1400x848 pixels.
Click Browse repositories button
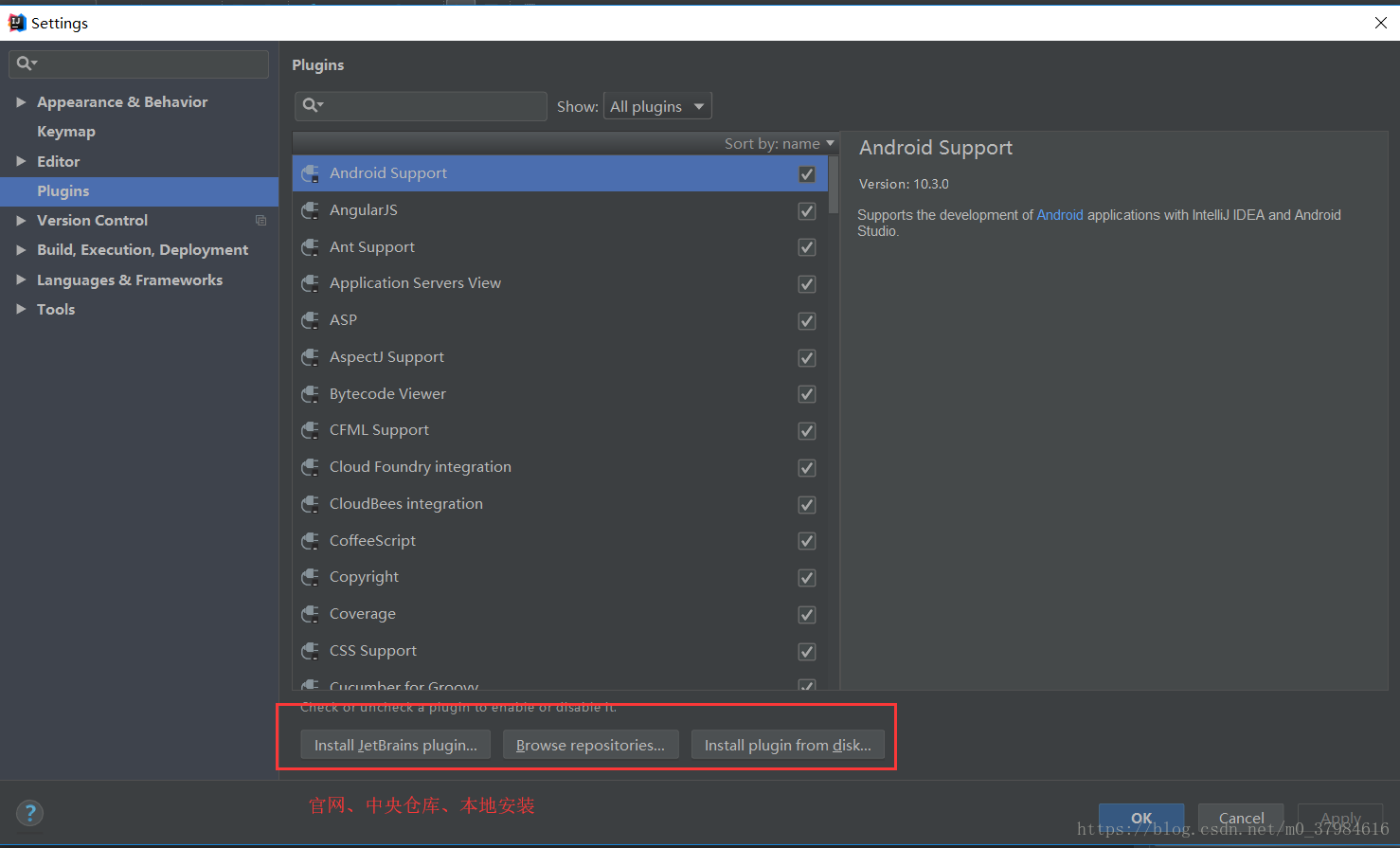coord(590,745)
